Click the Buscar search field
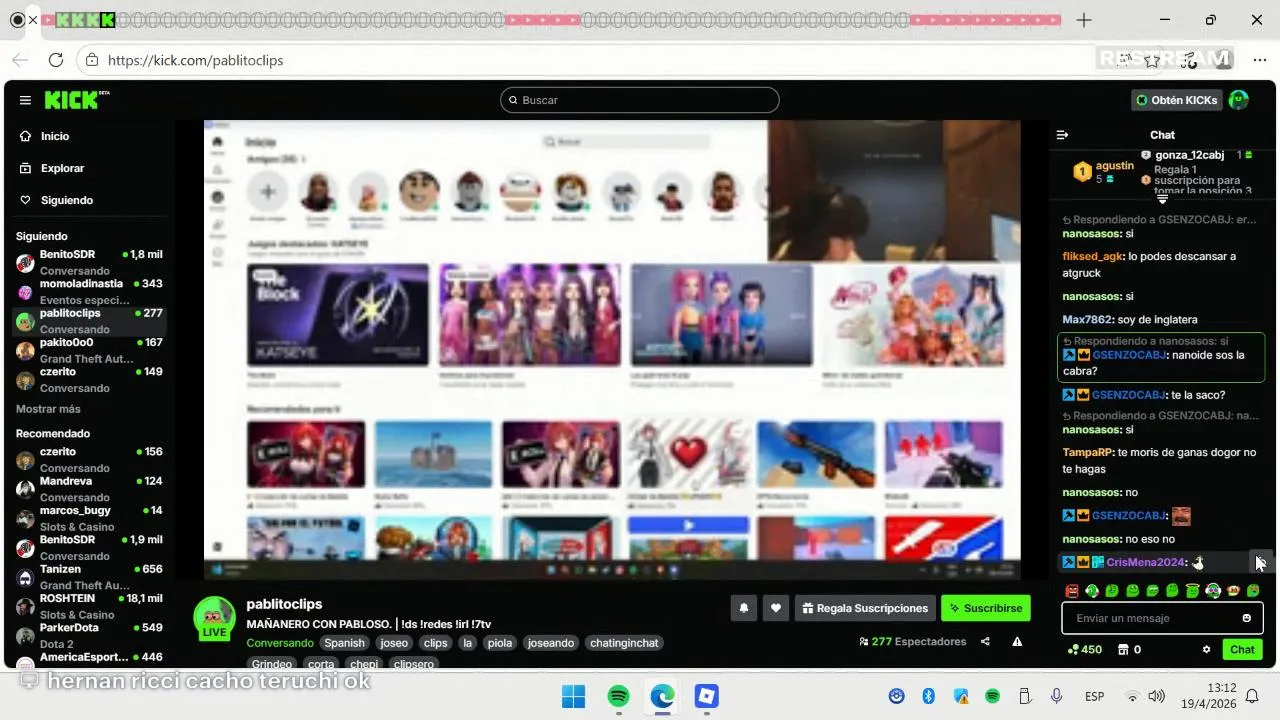Screen dimensions: 1280x720 point(640,100)
